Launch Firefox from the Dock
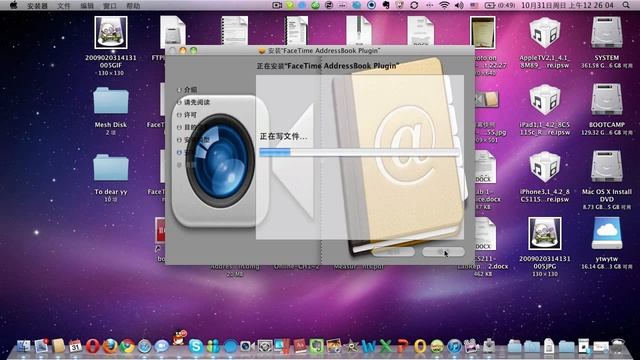 click(110, 346)
